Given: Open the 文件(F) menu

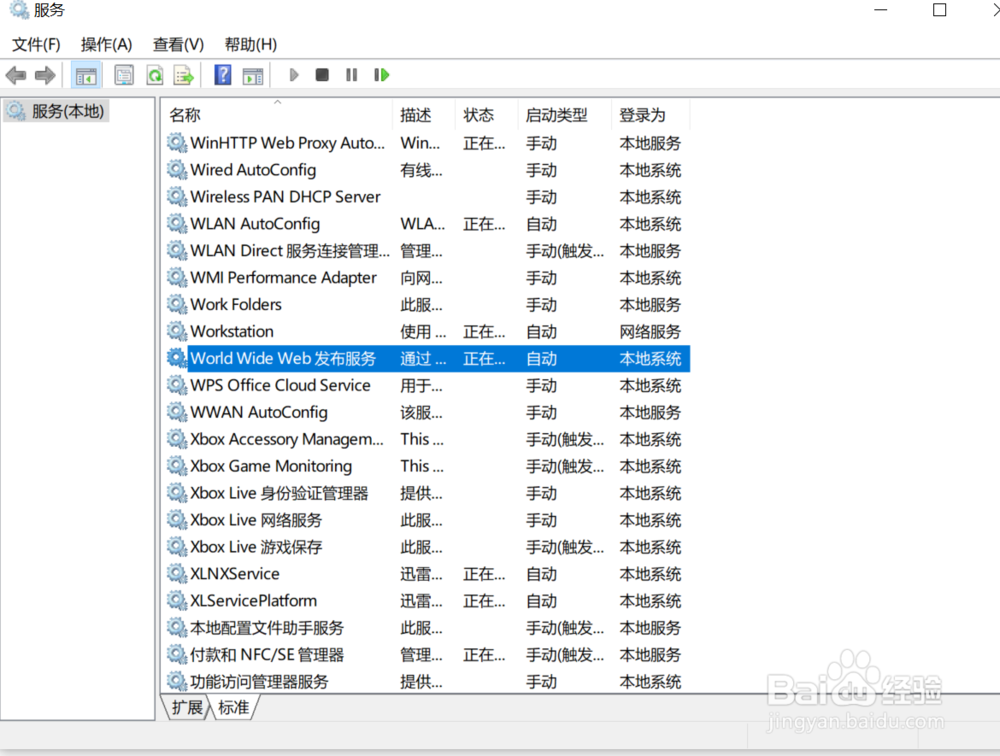Looking at the screenshot, I should pos(36,45).
